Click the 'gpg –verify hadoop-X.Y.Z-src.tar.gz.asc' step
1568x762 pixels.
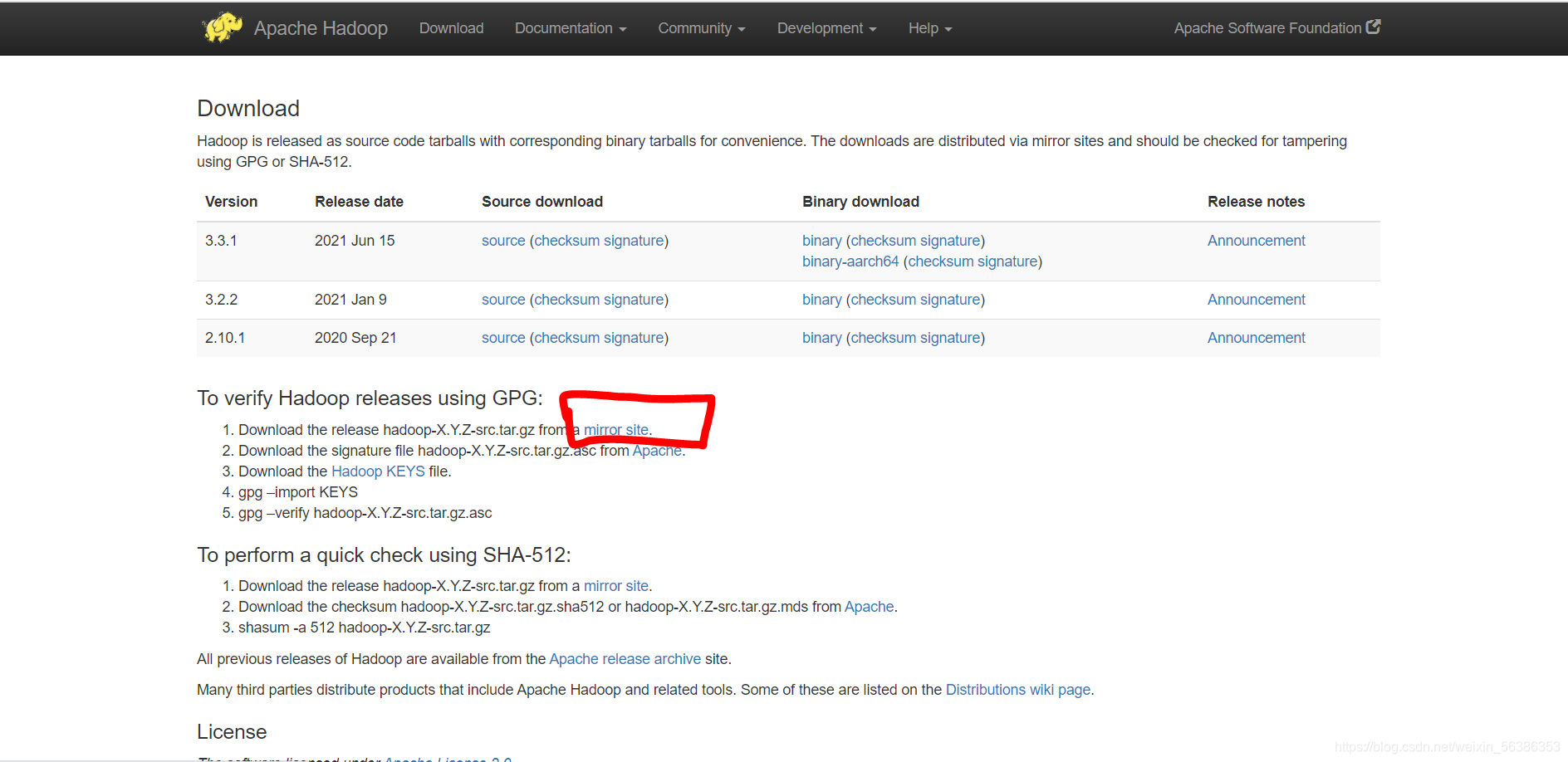coord(365,513)
